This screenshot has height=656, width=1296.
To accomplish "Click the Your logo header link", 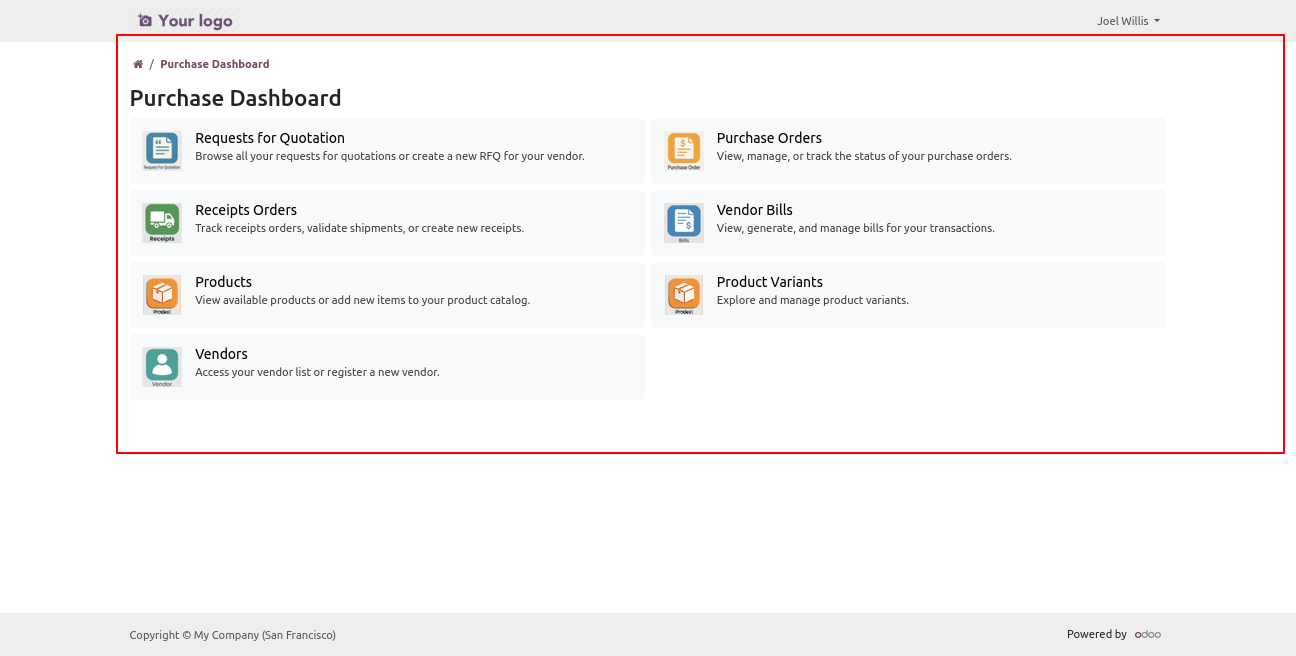I will (x=185, y=21).
